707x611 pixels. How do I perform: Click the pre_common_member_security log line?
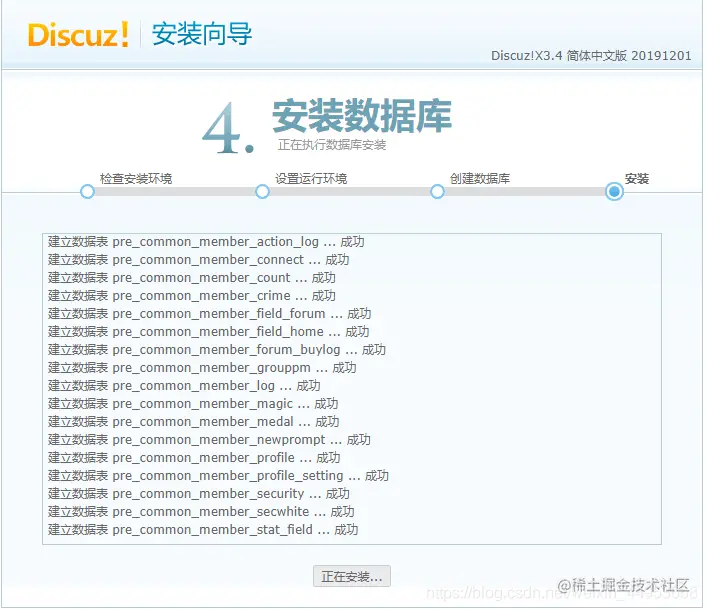200,496
